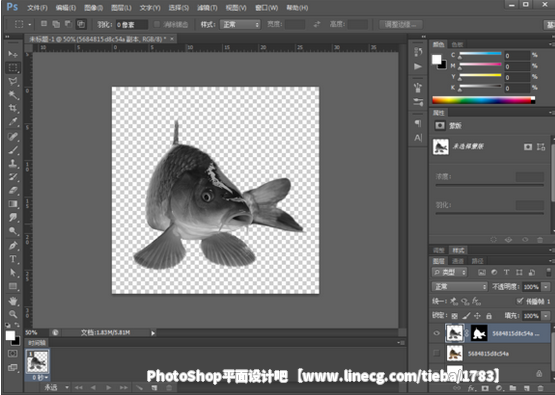
Task: Expand the status bar info arrow
Action: click(153, 333)
